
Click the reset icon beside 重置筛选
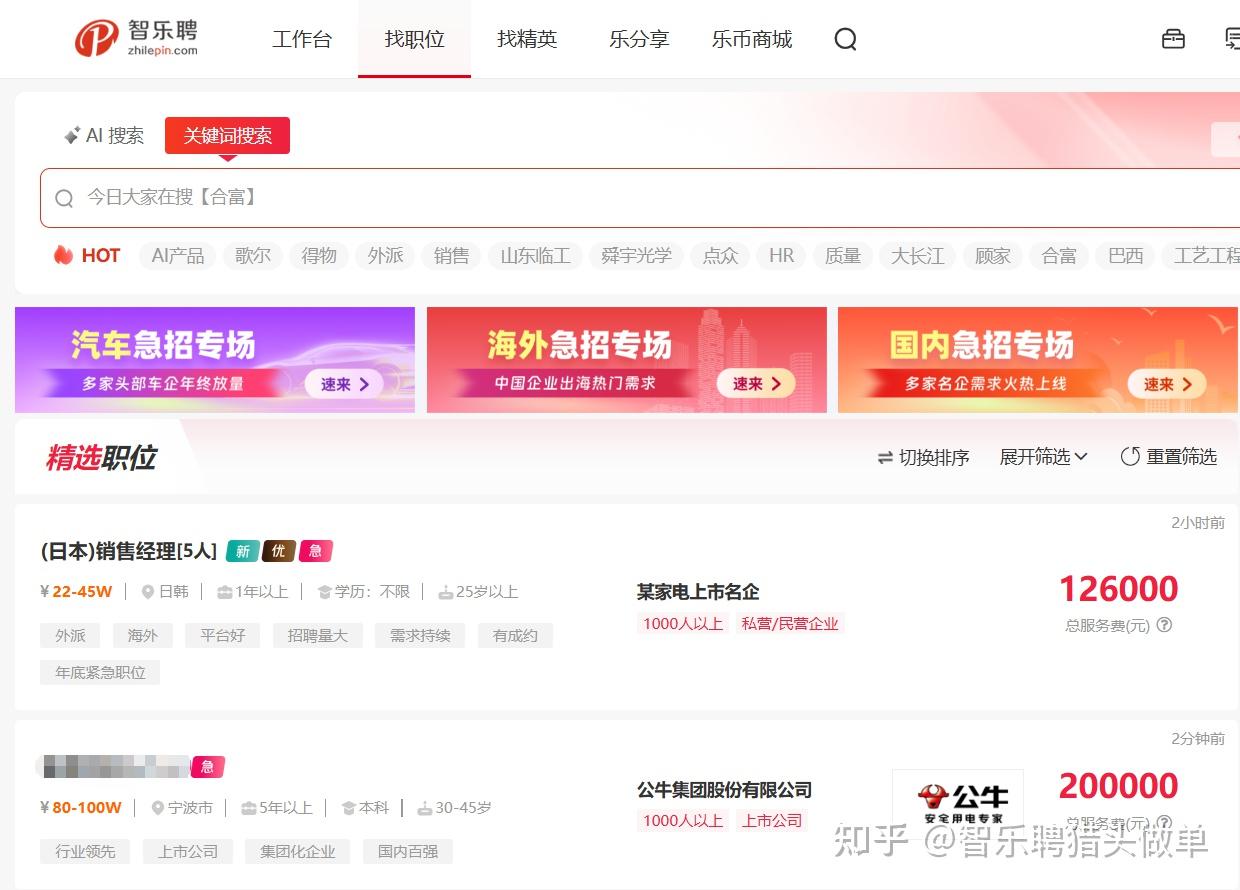coord(1130,456)
